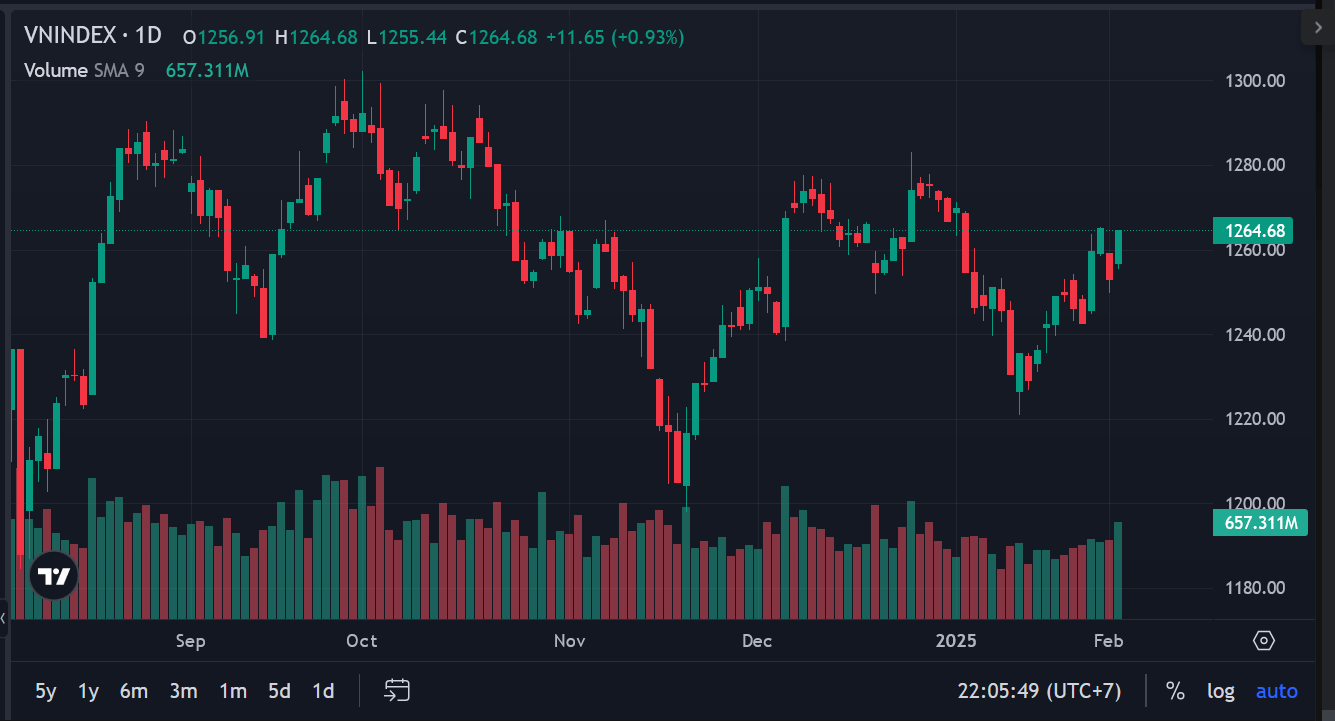Click the 1d interval button

tap(323, 690)
